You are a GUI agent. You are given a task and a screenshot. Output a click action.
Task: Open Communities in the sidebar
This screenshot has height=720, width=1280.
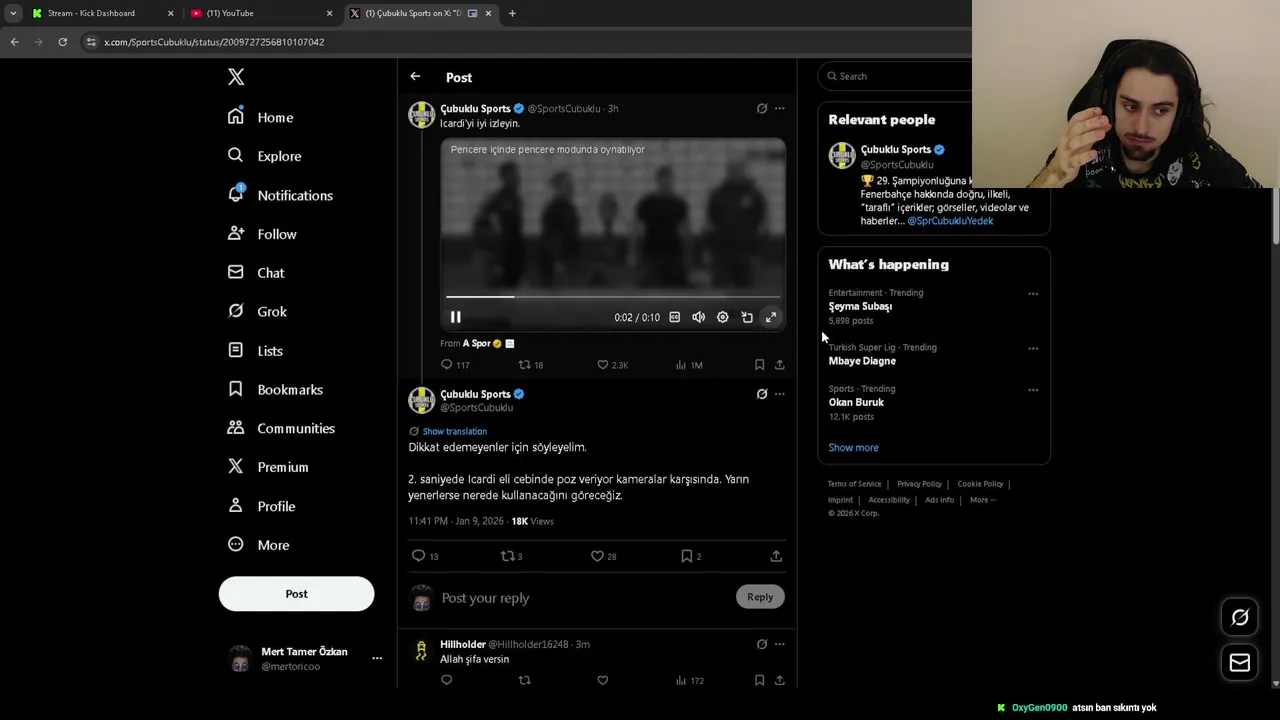pyautogui.click(x=281, y=428)
